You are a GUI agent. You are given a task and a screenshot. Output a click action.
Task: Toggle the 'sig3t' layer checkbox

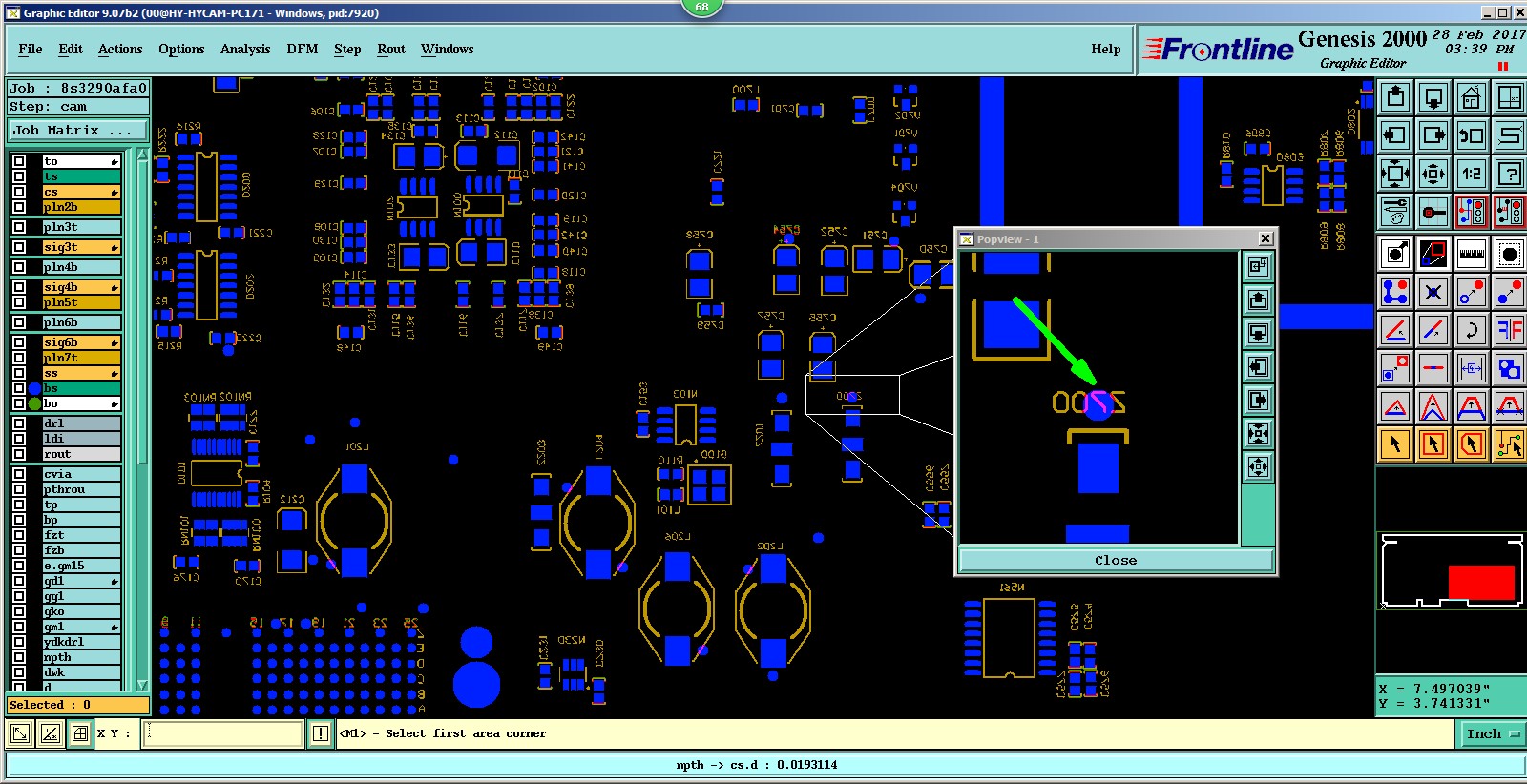[19, 247]
